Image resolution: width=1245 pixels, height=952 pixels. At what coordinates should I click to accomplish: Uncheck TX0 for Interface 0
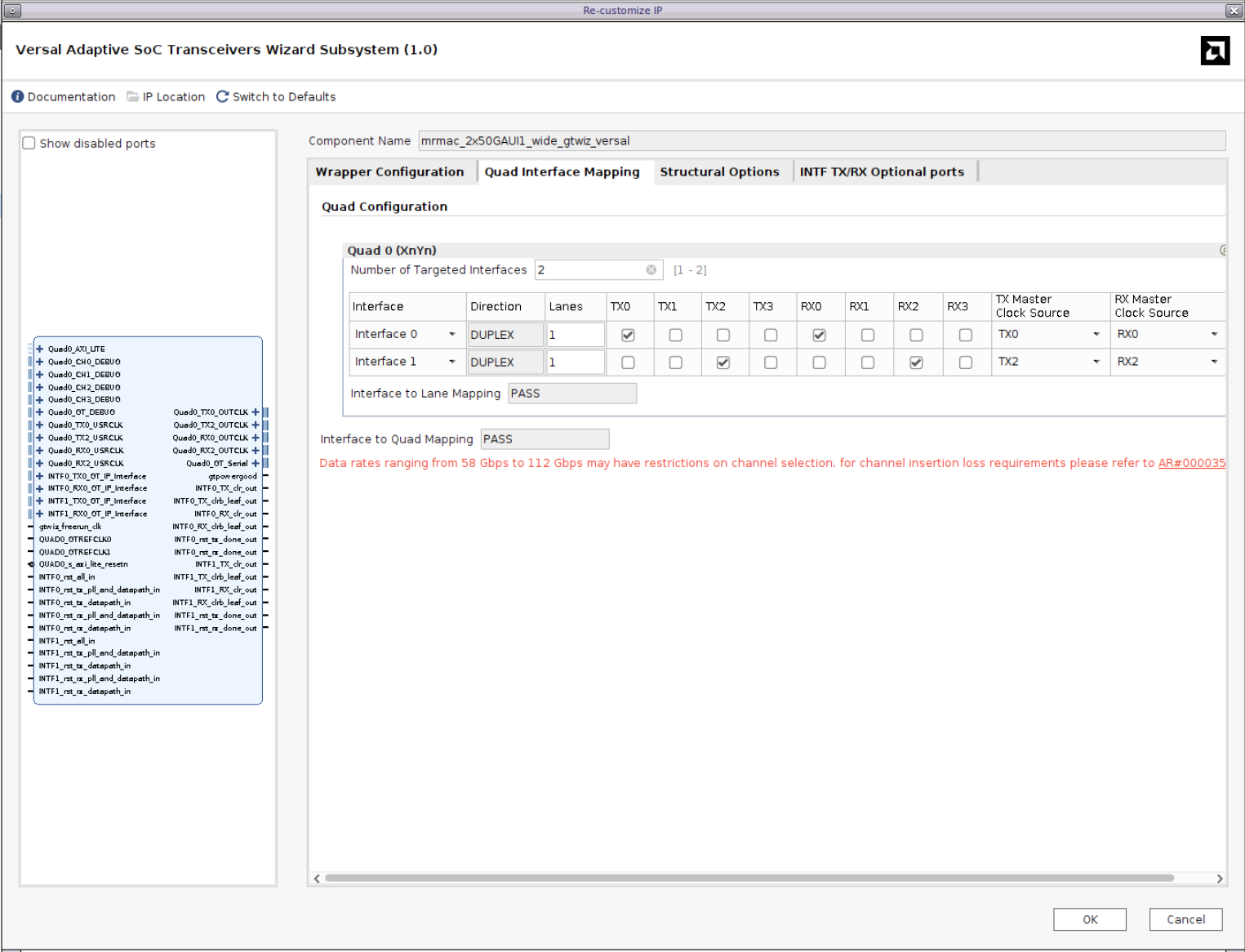(x=628, y=335)
